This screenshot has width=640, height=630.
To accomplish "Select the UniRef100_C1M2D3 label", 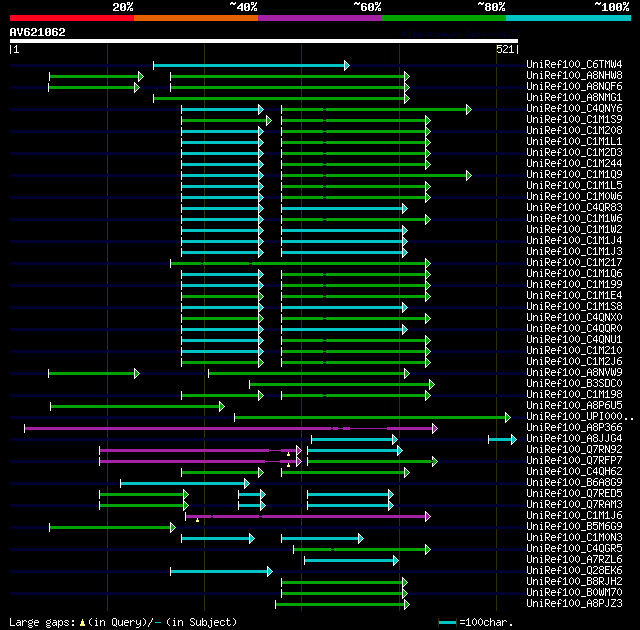I will (x=574, y=153).
